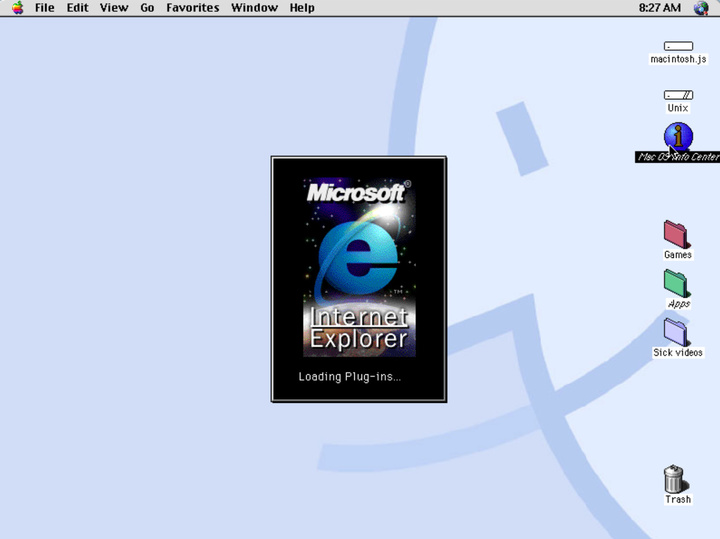Screen dimensions: 720x539
Task: Click the 8:27 AM menu bar clock
Action: click(x=659, y=8)
